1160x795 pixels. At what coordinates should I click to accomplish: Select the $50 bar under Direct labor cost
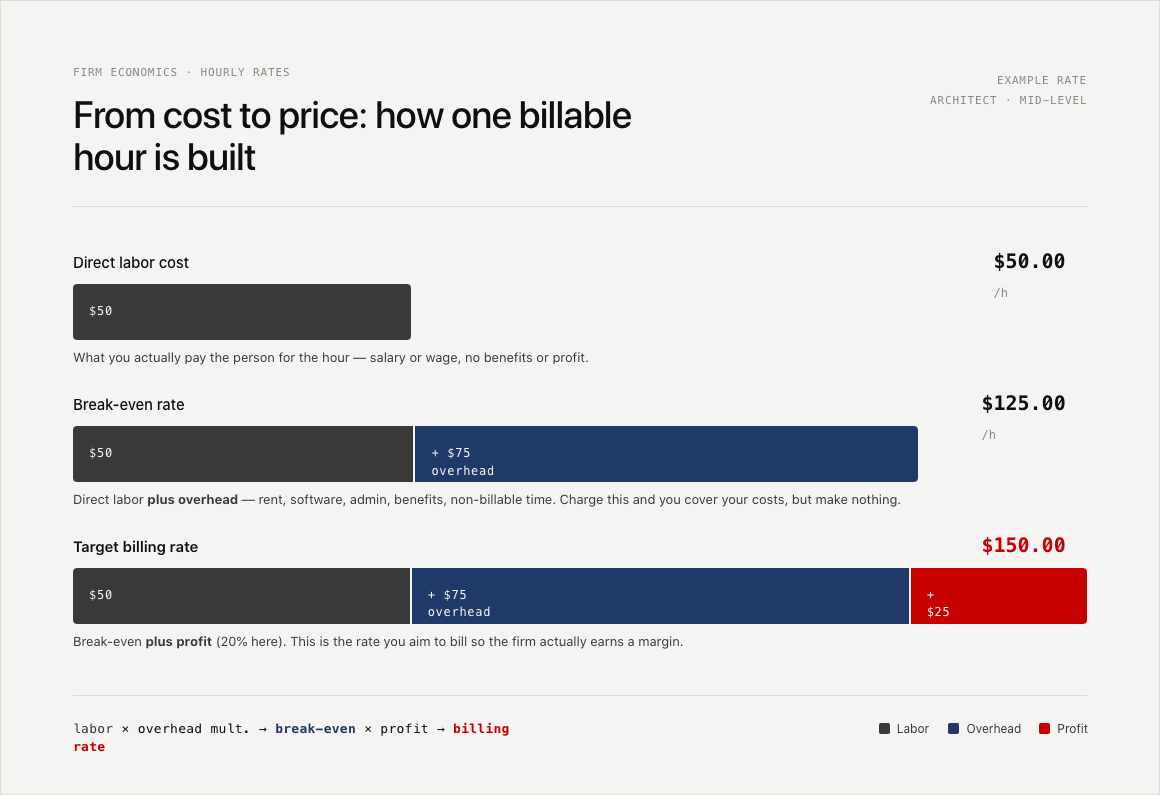click(242, 312)
